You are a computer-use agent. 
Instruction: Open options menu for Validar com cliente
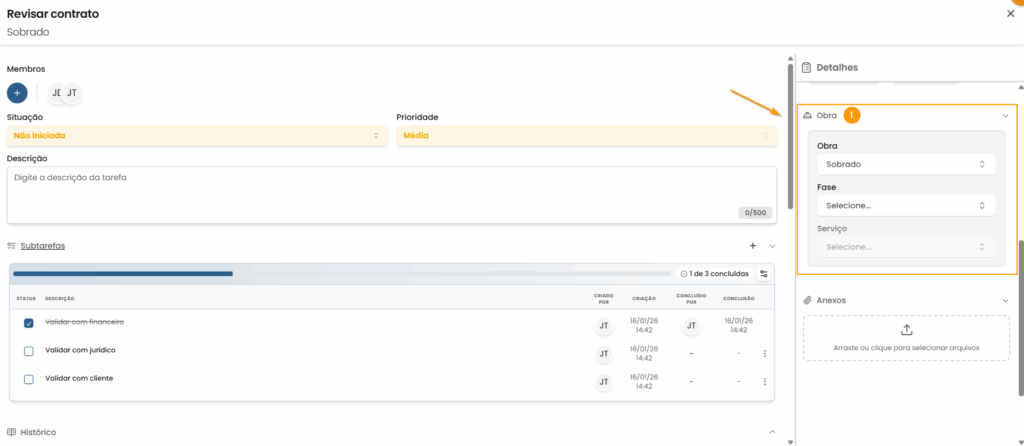click(x=765, y=381)
